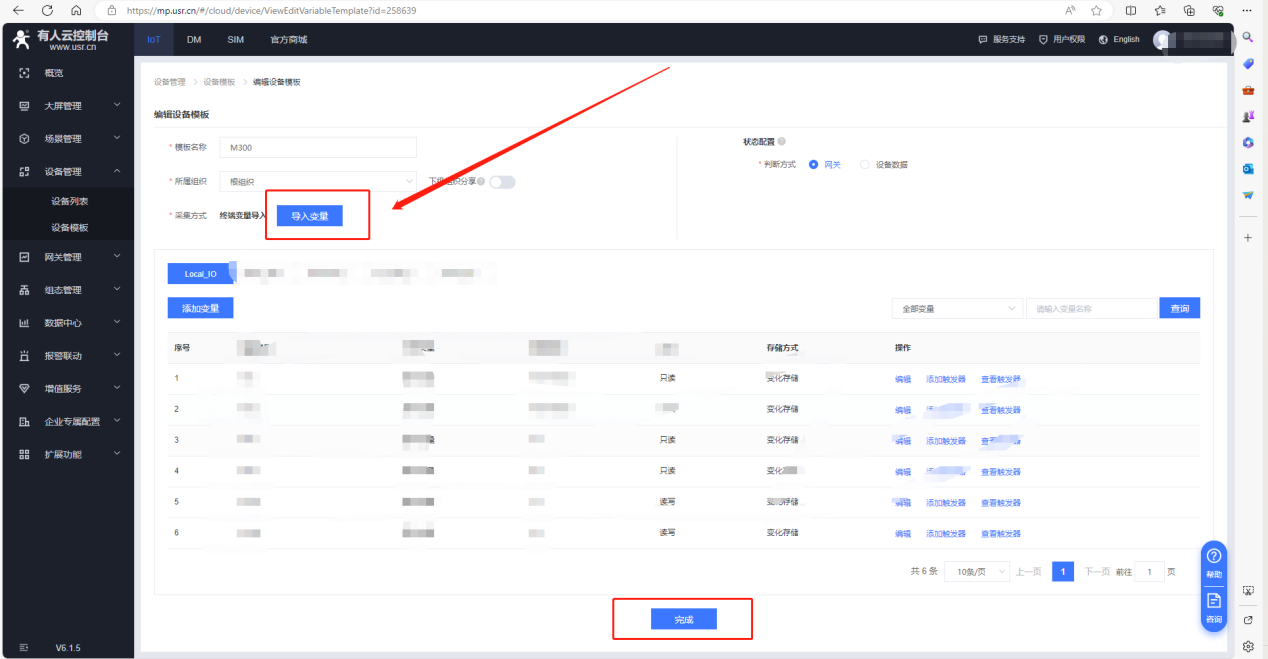Open the 全部变量 filter dropdown
Image resolution: width=1268 pixels, height=659 pixels.
click(956, 309)
